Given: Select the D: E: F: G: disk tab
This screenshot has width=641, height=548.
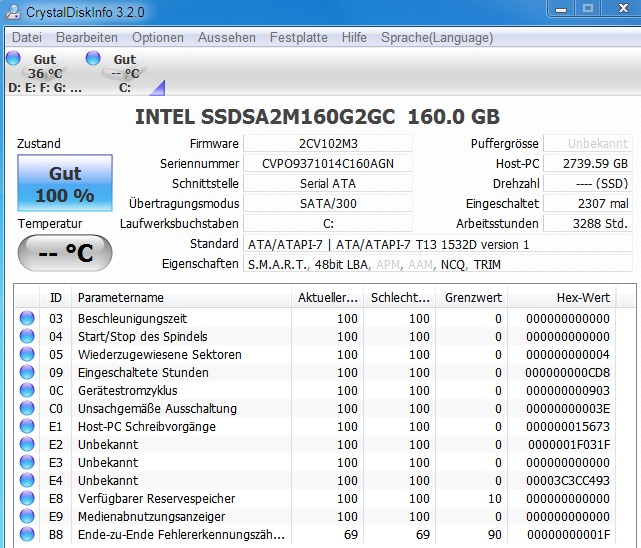Looking at the screenshot, I should 44,73.
